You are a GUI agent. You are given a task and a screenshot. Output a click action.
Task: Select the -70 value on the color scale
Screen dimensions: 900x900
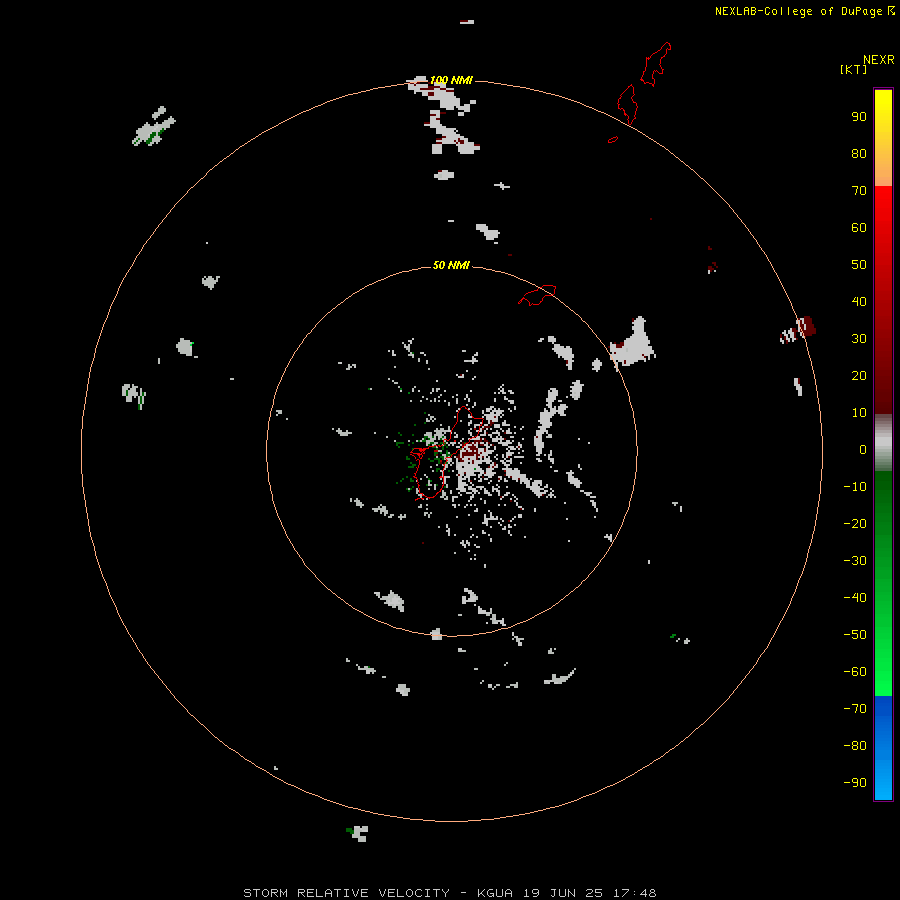[x=855, y=709]
